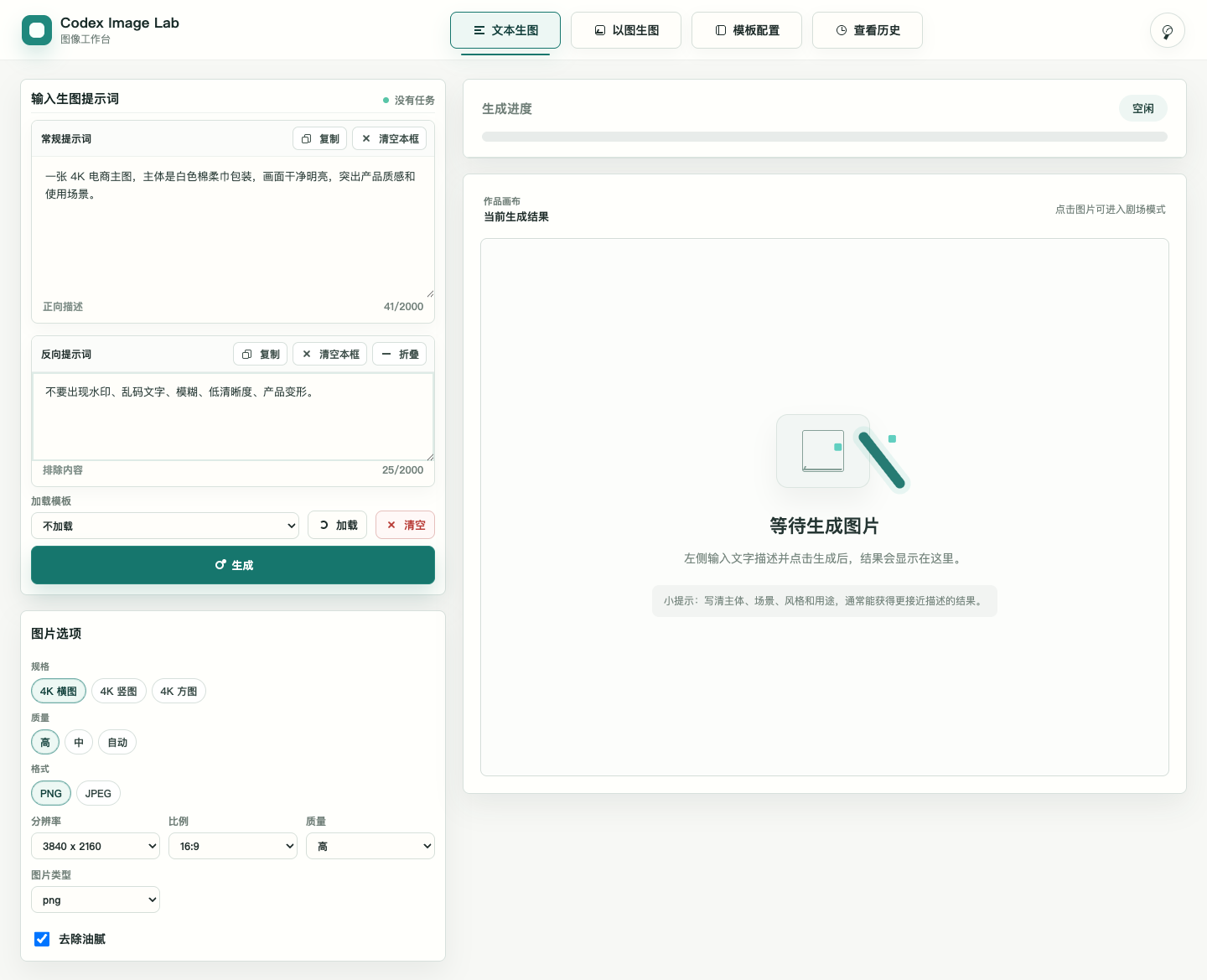Start generation with the 生成 button

tap(233, 565)
